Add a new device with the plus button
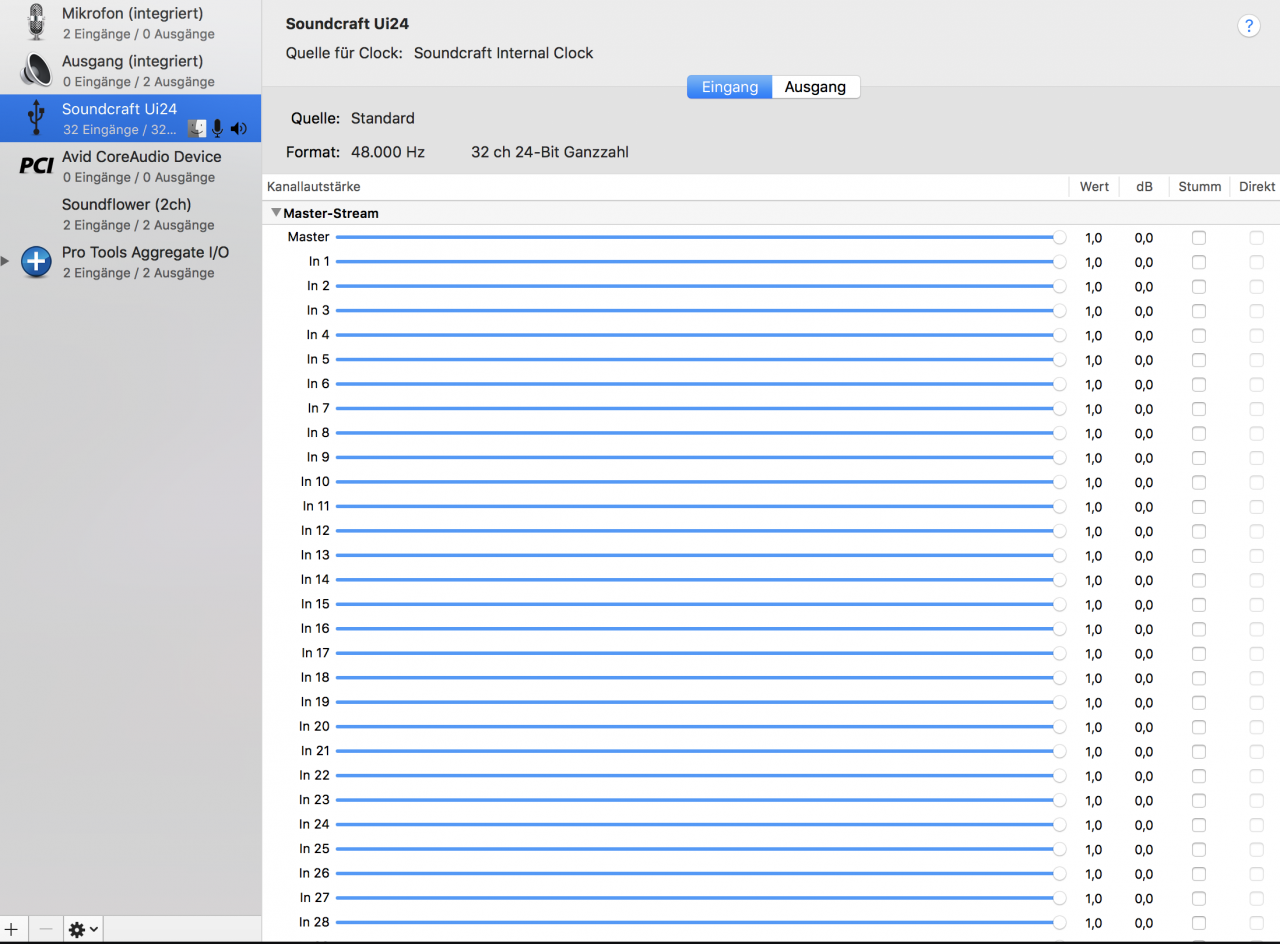Image resolution: width=1280 pixels, height=944 pixels. (12, 929)
